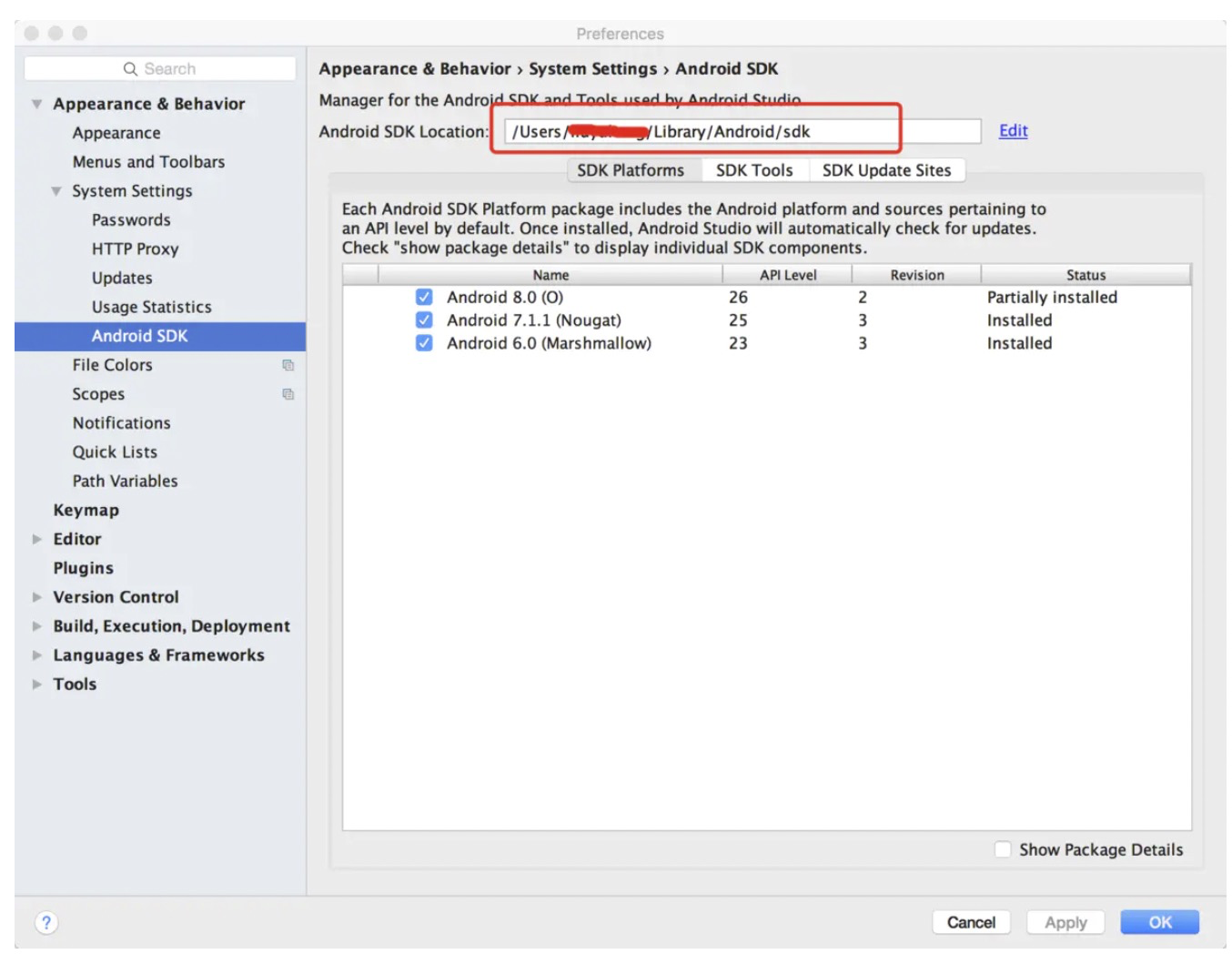Click the help question mark icon
This screenshot has height=954, width=1232.
tap(46, 922)
